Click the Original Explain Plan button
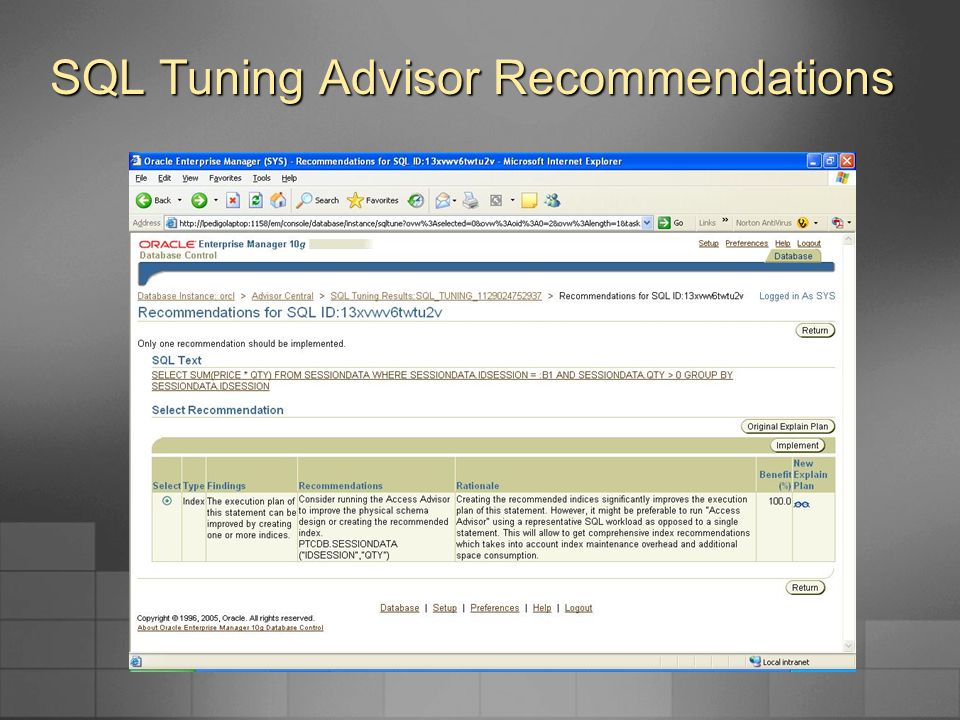The height and width of the screenshot is (720, 960). pos(787,427)
